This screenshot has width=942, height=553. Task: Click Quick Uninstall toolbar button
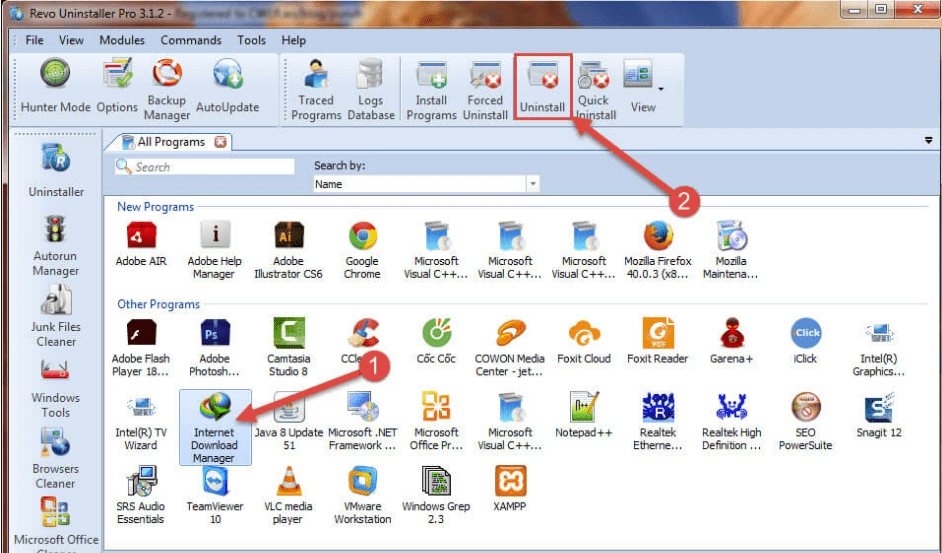coord(594,89)
